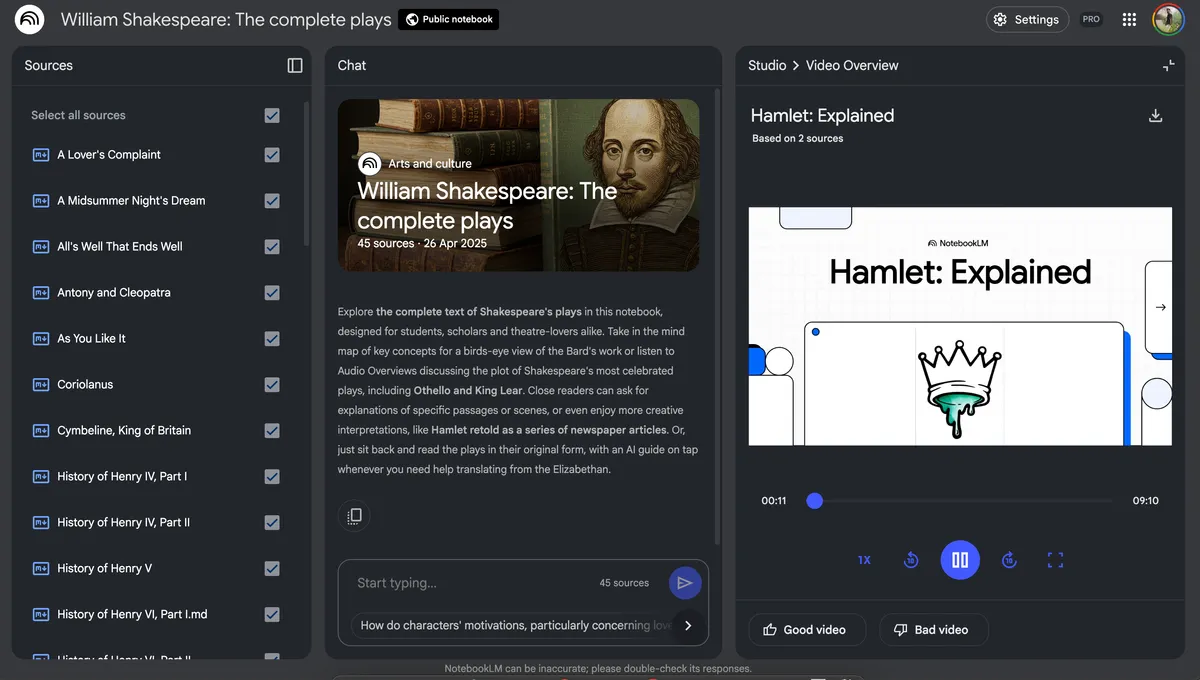The height and width of the screenshot is (680, 1200).
Task: Click the Coriolanus source document icon
Action: (41, 385)
